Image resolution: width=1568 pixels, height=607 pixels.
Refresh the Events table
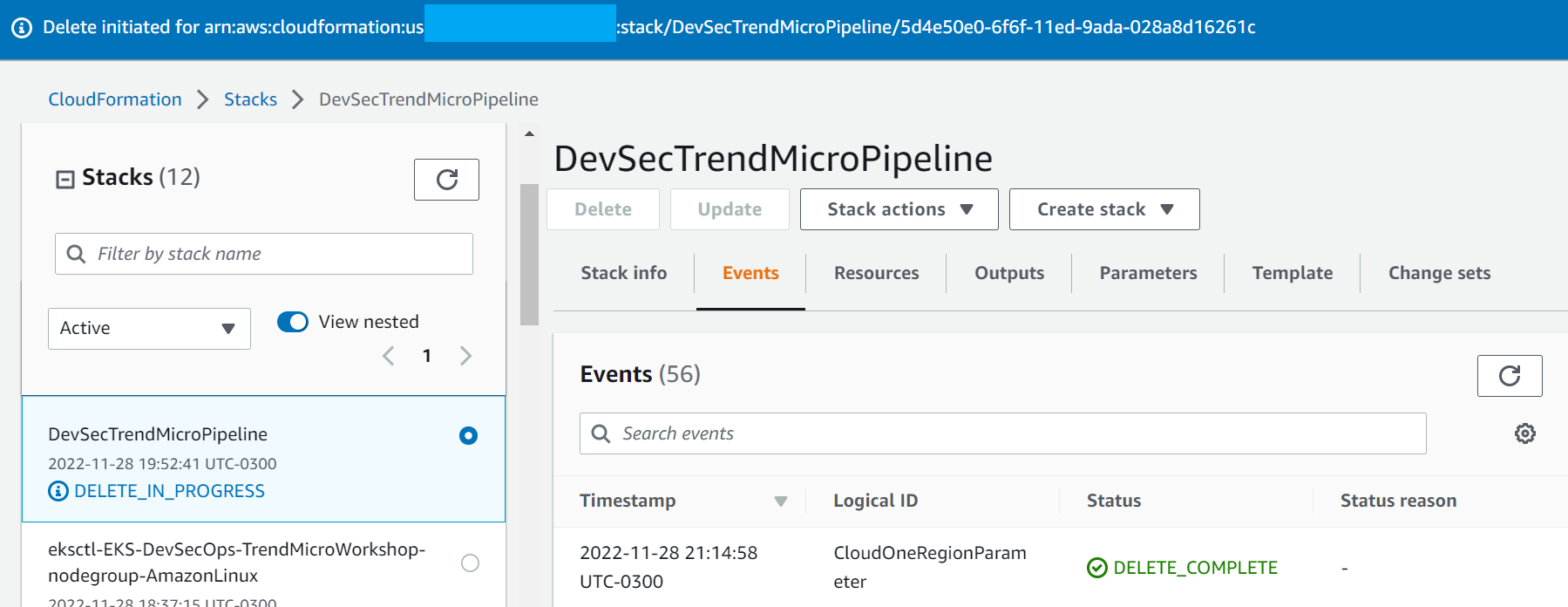click(1510, 376)
